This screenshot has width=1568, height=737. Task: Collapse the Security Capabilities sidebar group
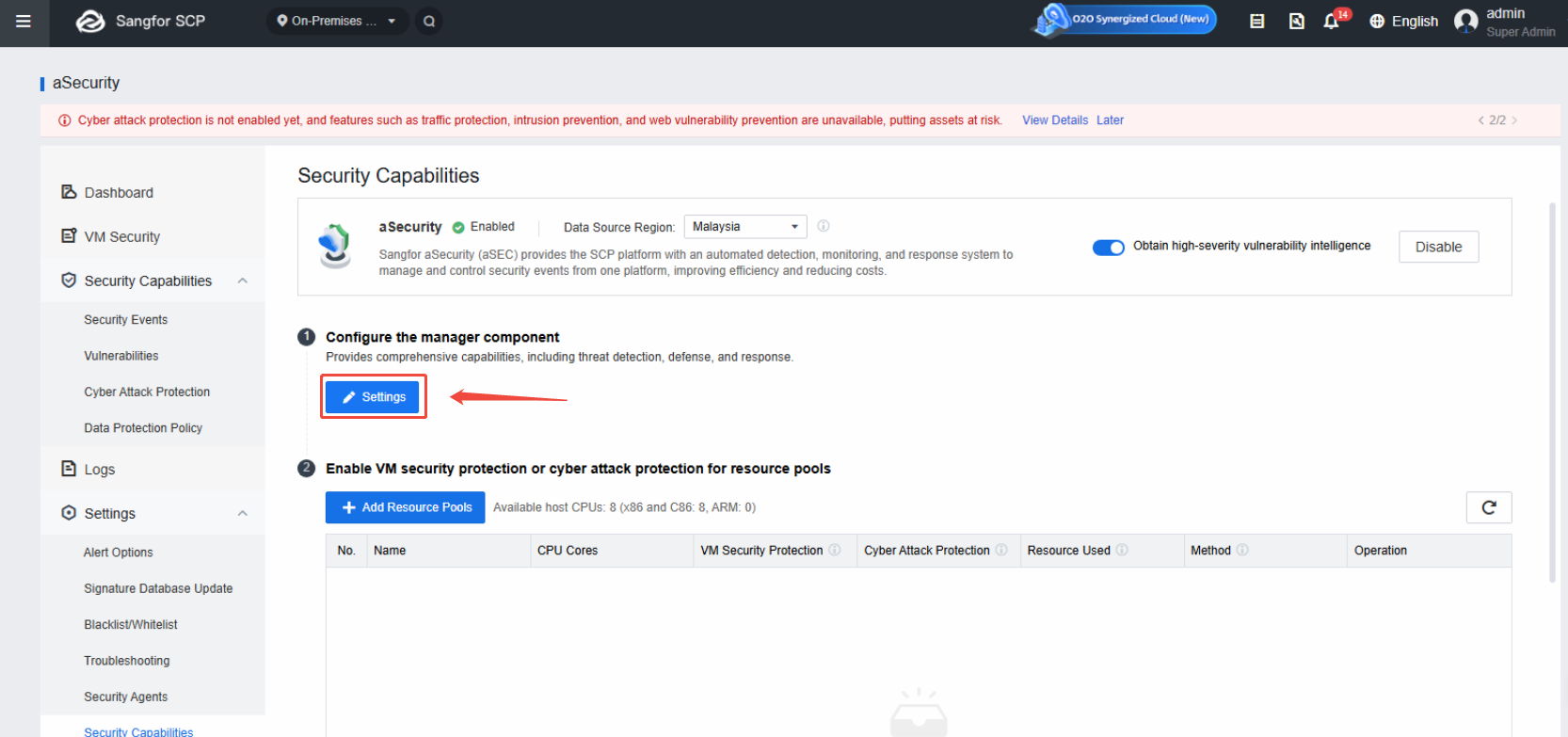pos(243,280)
